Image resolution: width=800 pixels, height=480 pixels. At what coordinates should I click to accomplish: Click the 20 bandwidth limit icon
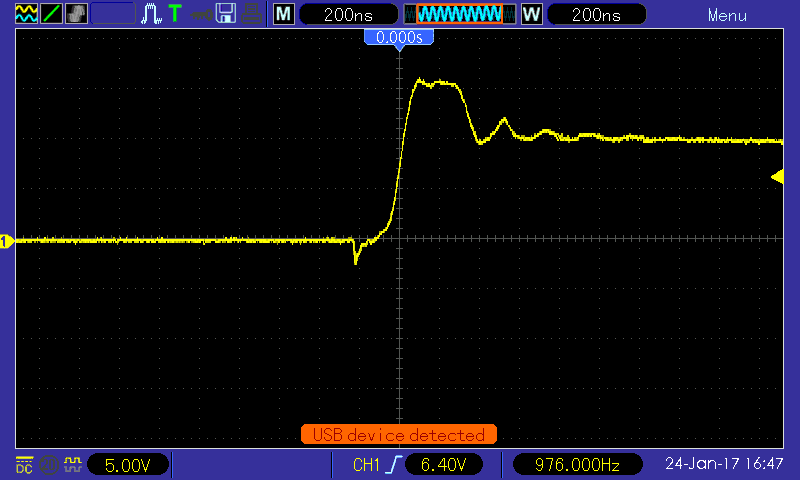[48, 465]
